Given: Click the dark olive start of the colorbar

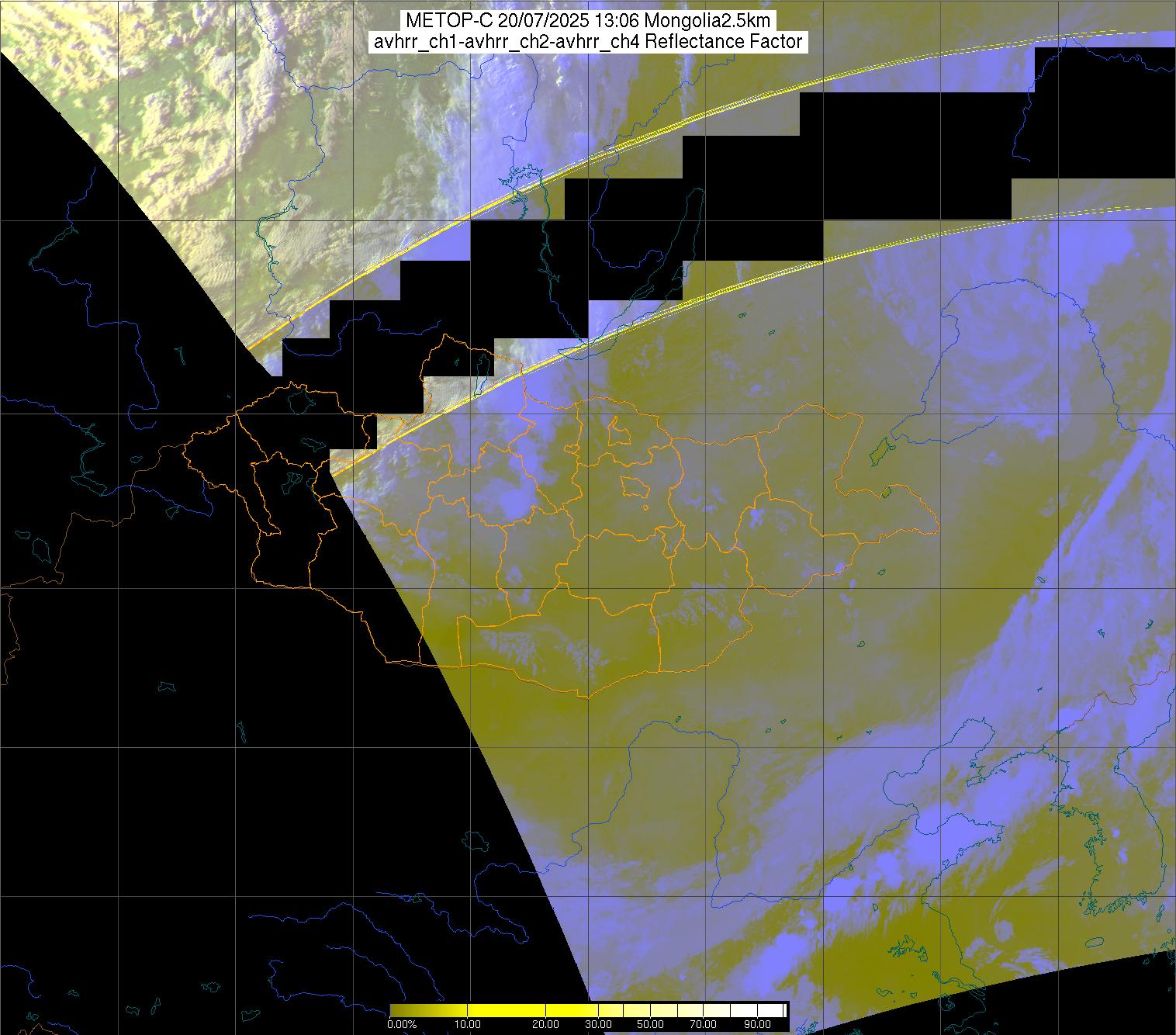Looking at the screenshot, I should point(396,1010).
